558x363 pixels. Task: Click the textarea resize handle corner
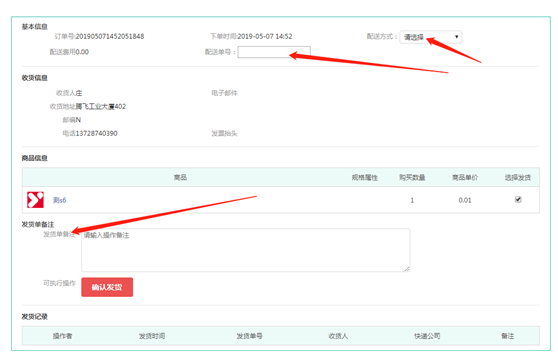(407, 269)
